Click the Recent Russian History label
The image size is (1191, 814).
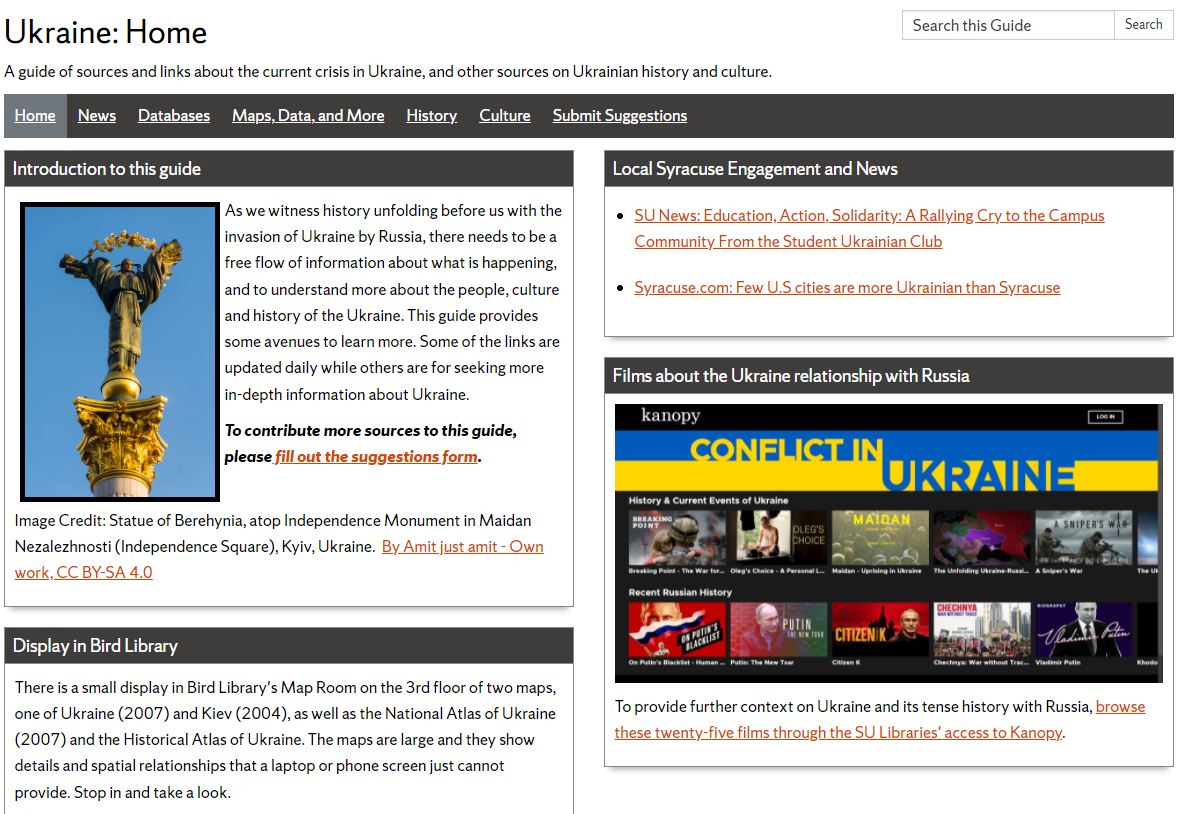pyautogui.click(x=680, y=592)
